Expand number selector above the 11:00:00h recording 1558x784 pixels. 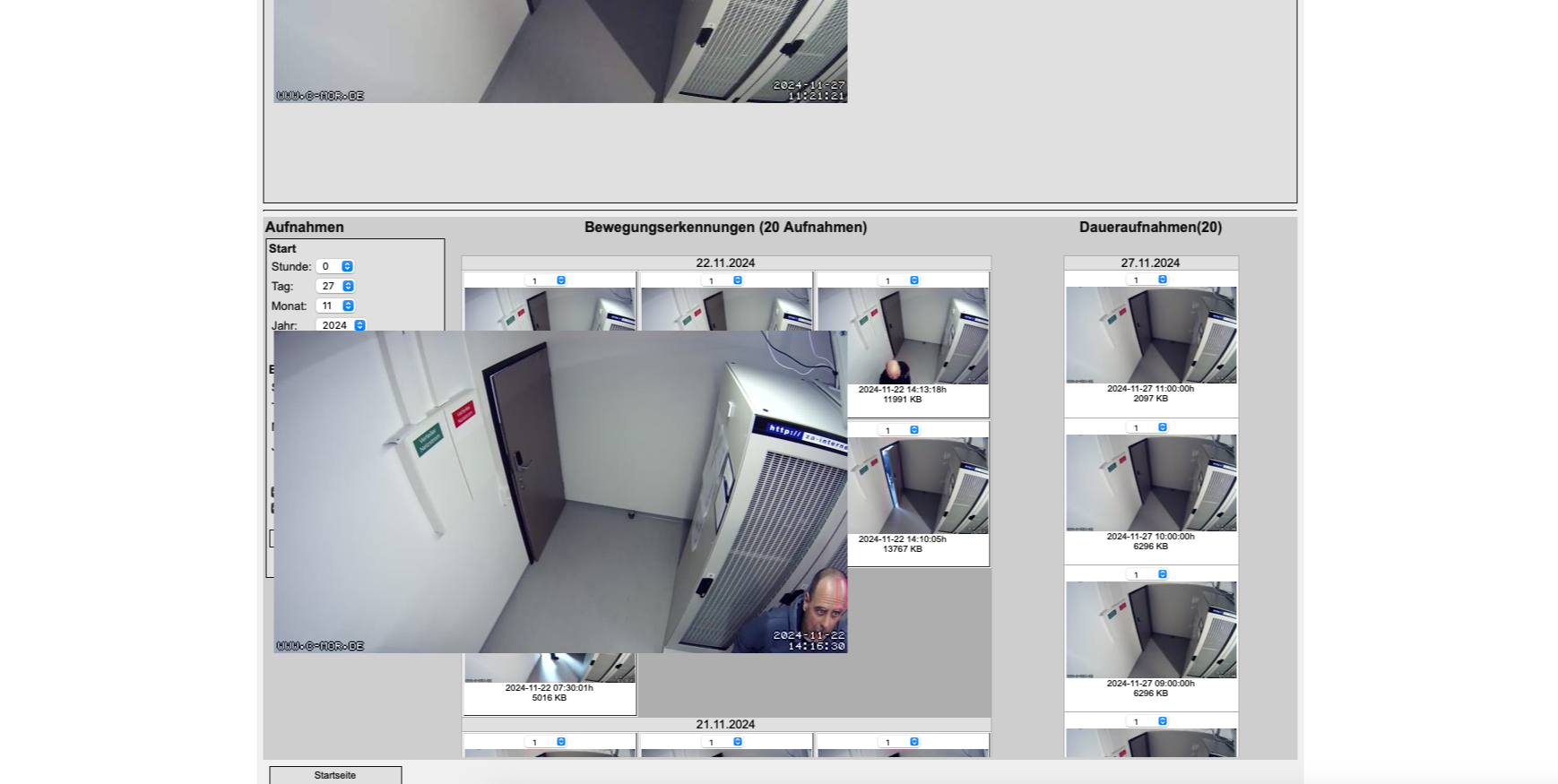click(x=1149, y=280)
